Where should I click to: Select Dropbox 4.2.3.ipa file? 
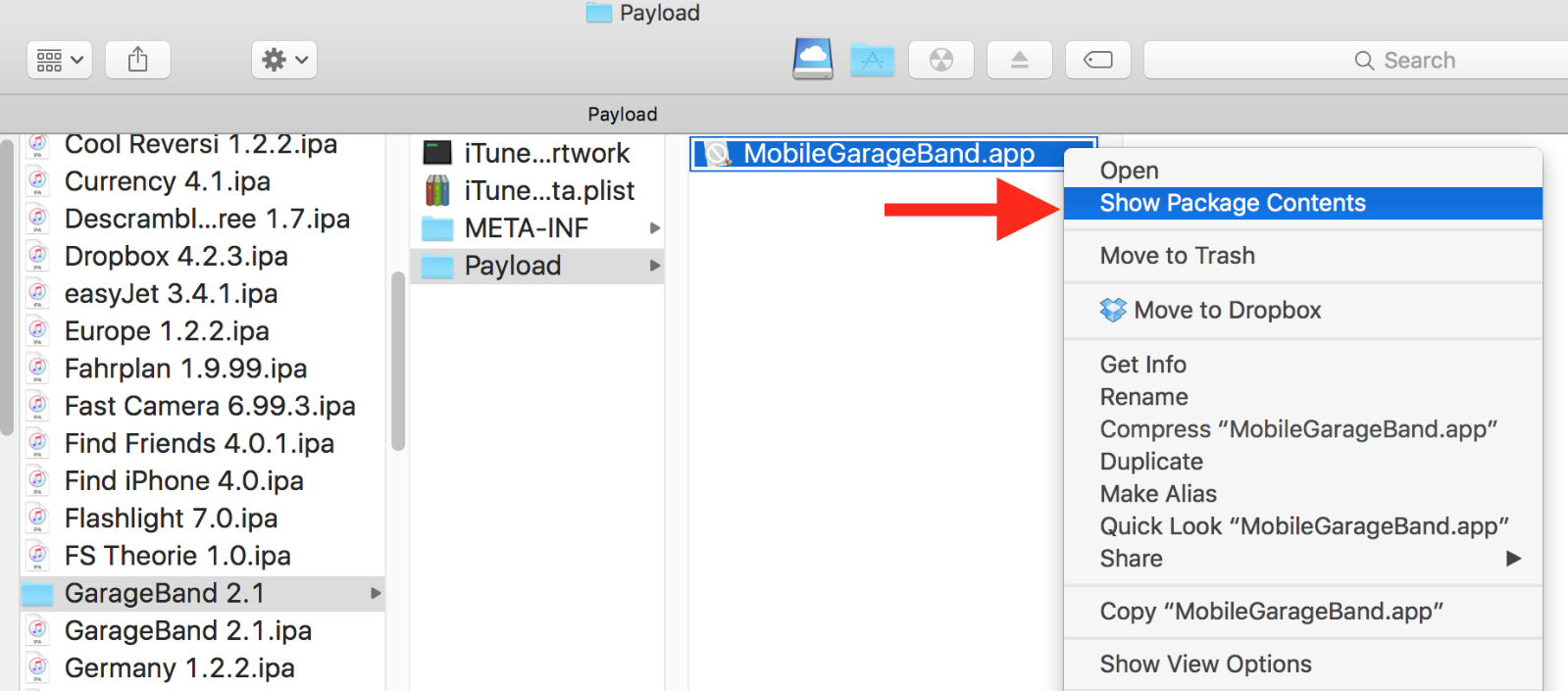pyautogui.click(x=202, y=256)
